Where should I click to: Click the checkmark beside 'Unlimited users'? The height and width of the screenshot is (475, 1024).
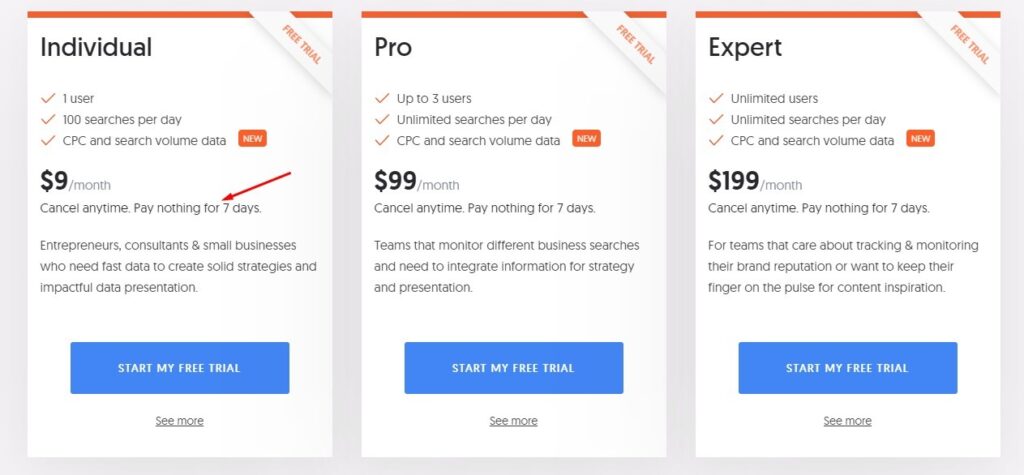click(716, 99)
